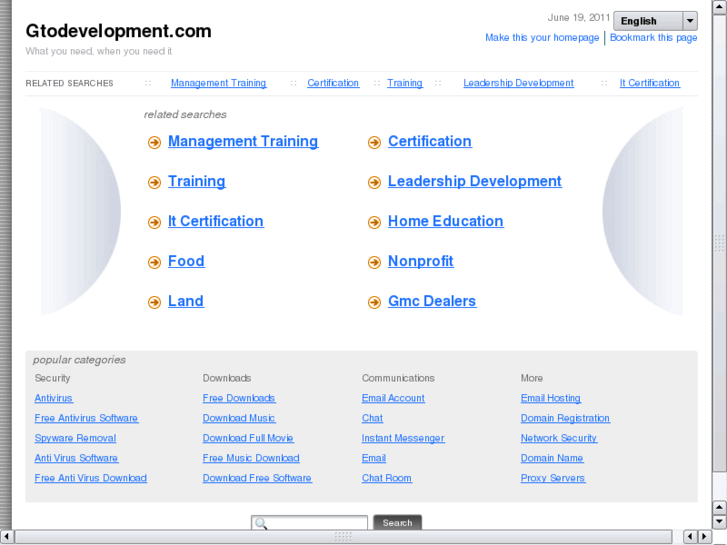This screenshot has height=545, width=727.
Task: Open Free Antivirus Software link
Action: click(86, 418)
